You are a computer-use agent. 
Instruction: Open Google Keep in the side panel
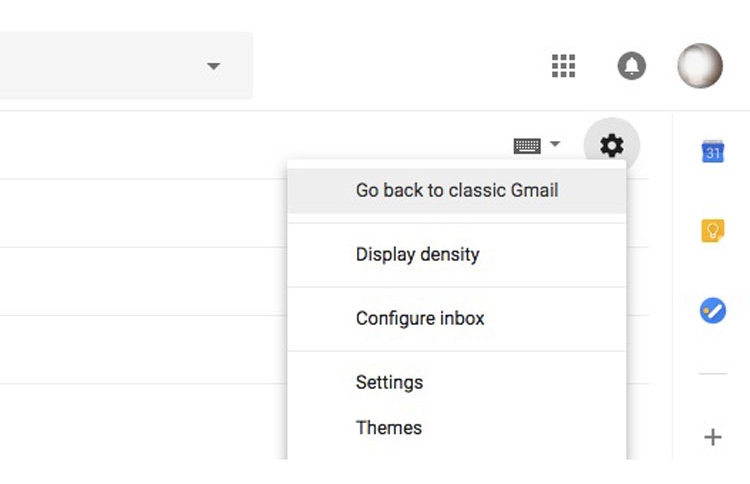pos(713,231)
